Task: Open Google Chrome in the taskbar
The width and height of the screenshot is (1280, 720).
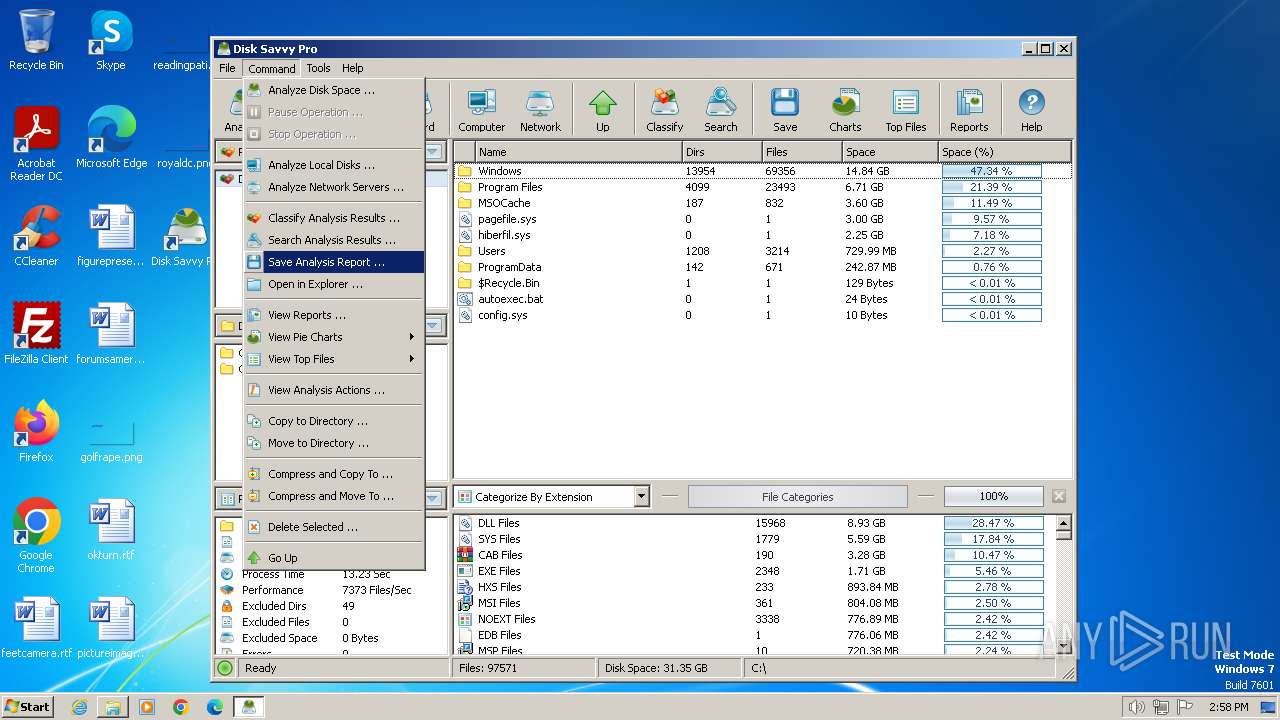Action: coord(180,707)
